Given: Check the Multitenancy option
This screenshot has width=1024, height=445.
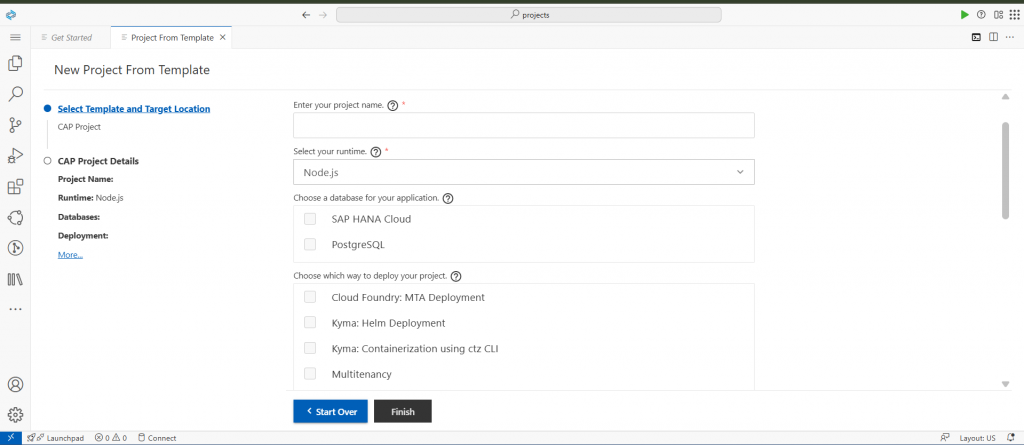Looking at the screenshot, I should (310, 374).
